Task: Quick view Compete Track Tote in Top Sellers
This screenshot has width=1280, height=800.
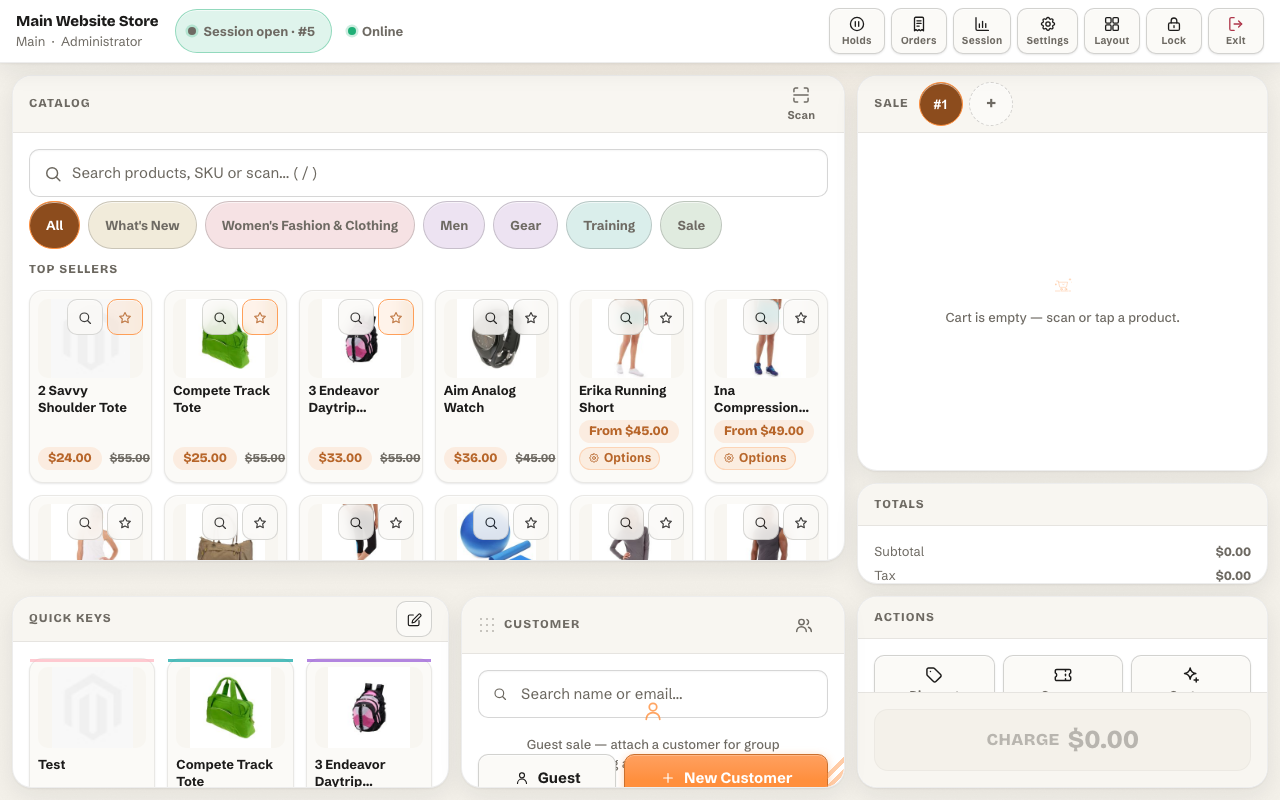Action: tap(220, 317)
